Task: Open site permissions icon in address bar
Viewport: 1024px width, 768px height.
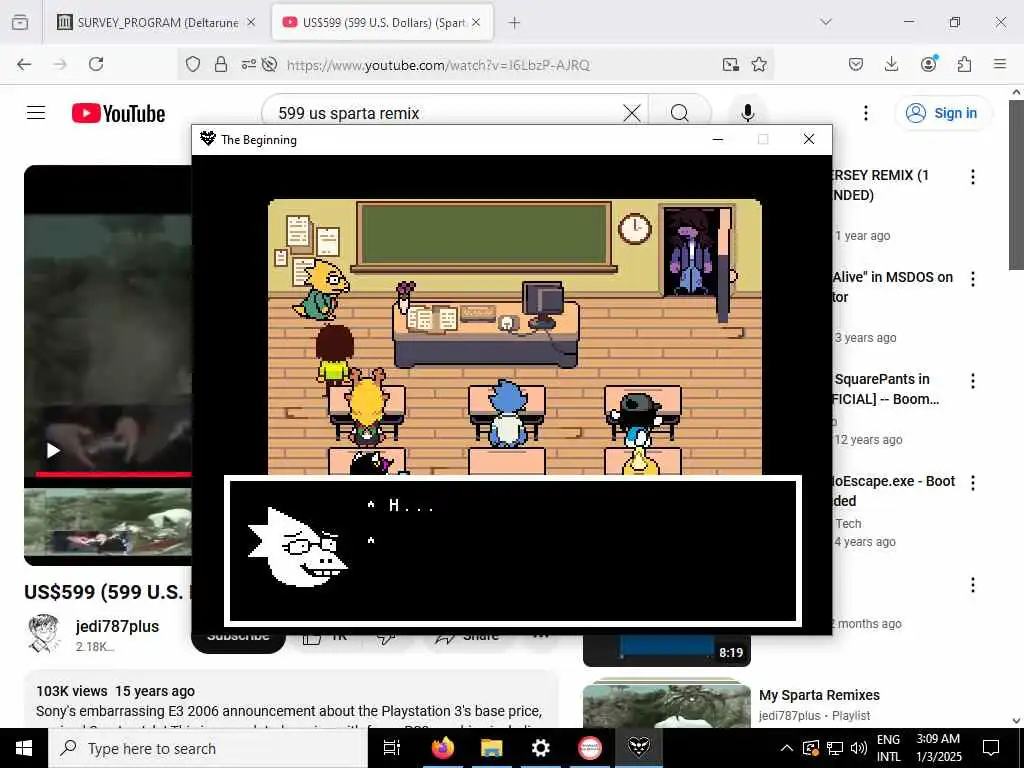Action: coord(249,64)
